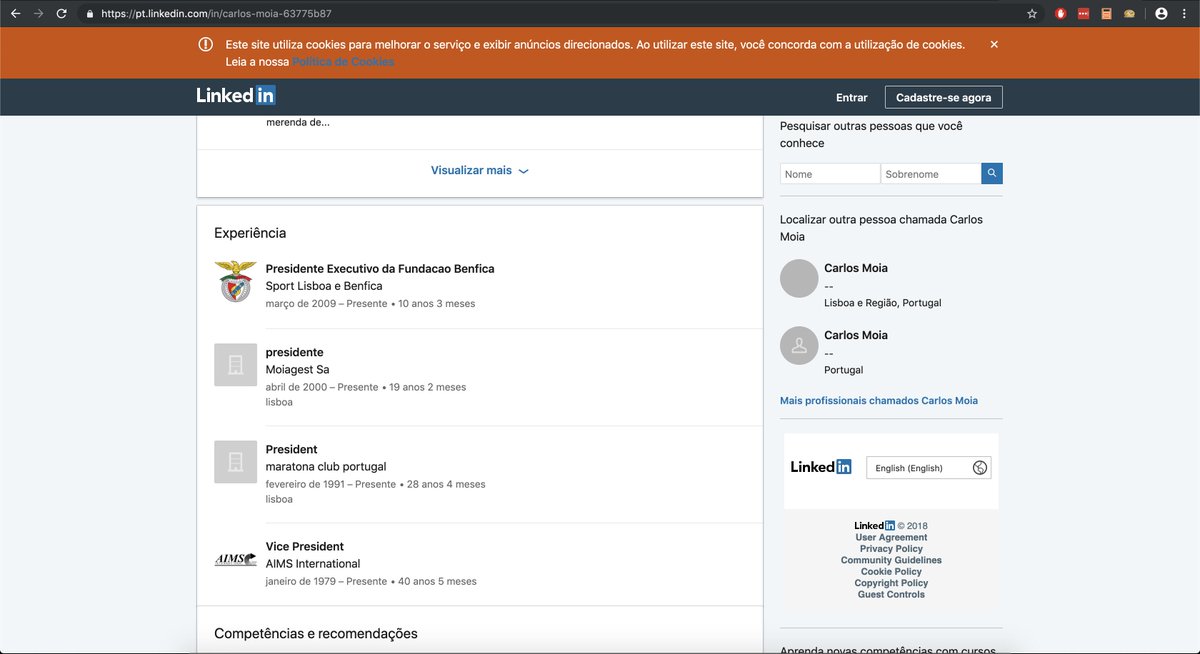Open the Cookie Policy footer link
This screenshot has width=1200, height=654.
click(x=891, y=572)
